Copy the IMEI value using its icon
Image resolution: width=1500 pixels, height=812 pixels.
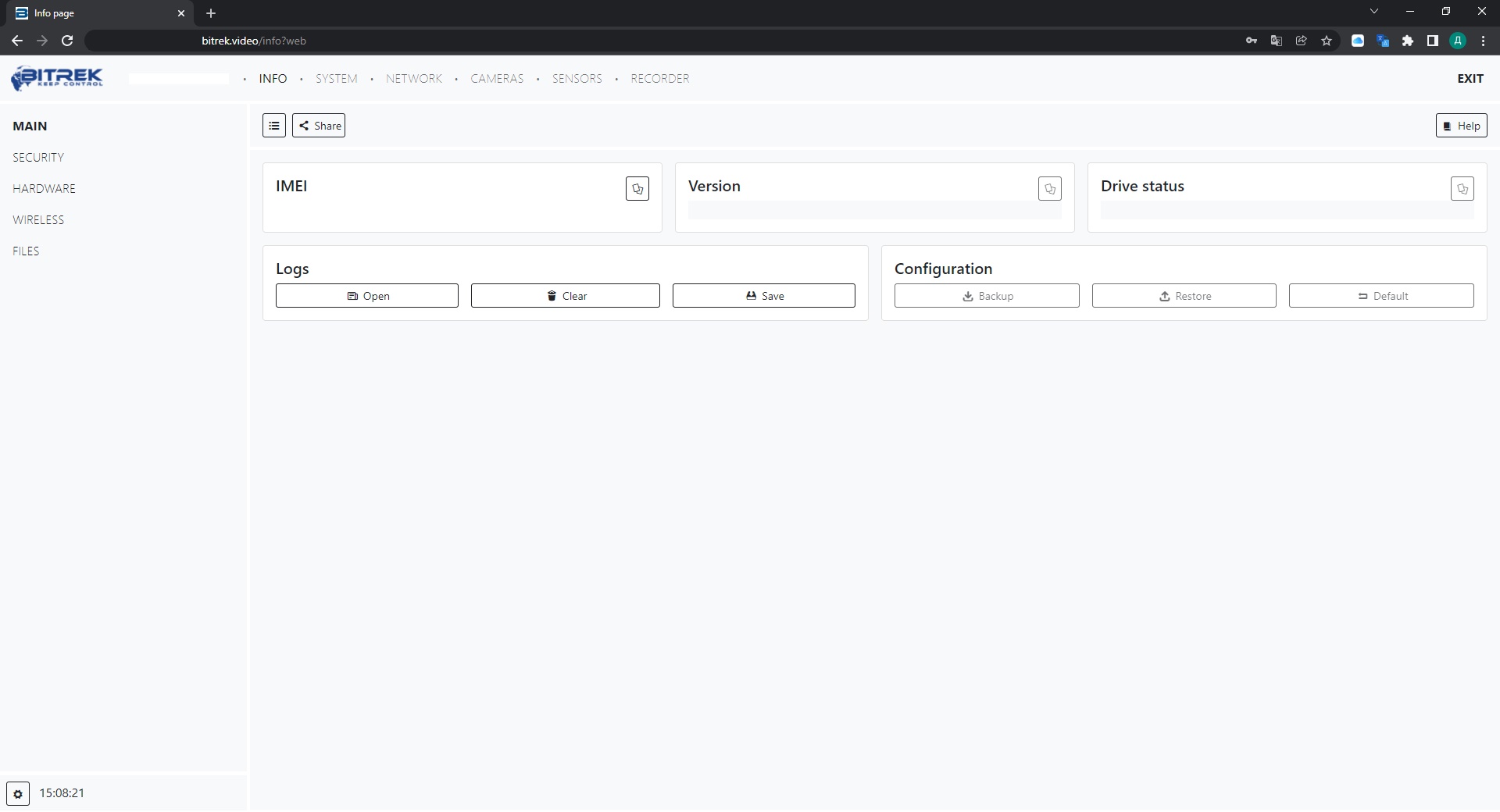(x=637, y=189)
